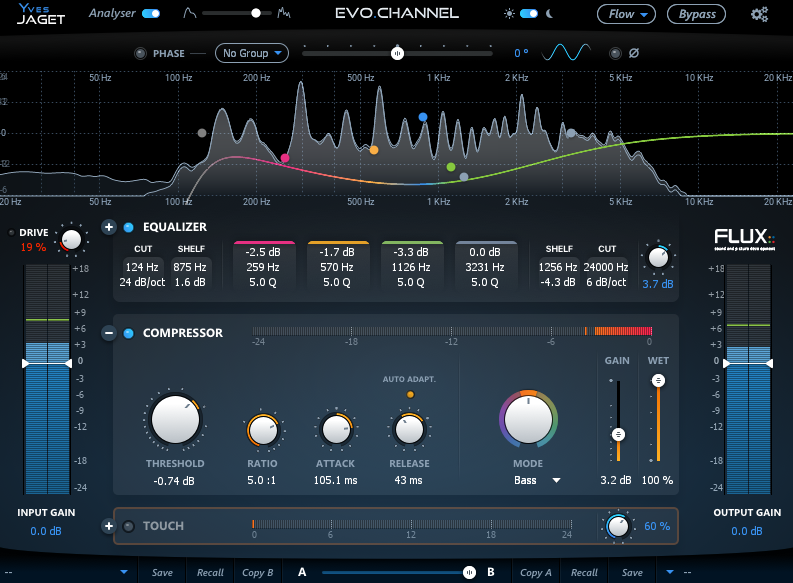
Task: Click the Ratio knob
Action: tap(263, 430)
